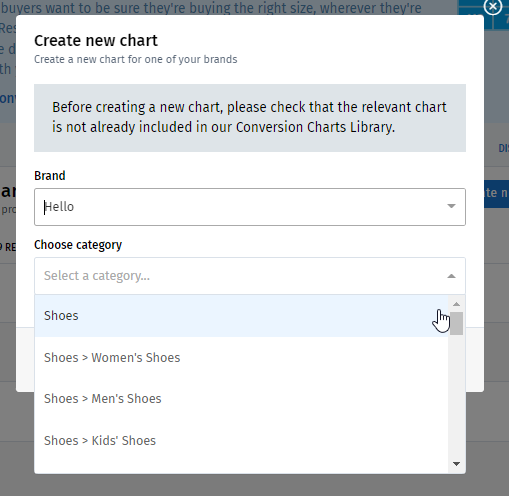The width and height of the screenshot is (509, 496).
Task: Click the Brand field label
Action: 50,176
